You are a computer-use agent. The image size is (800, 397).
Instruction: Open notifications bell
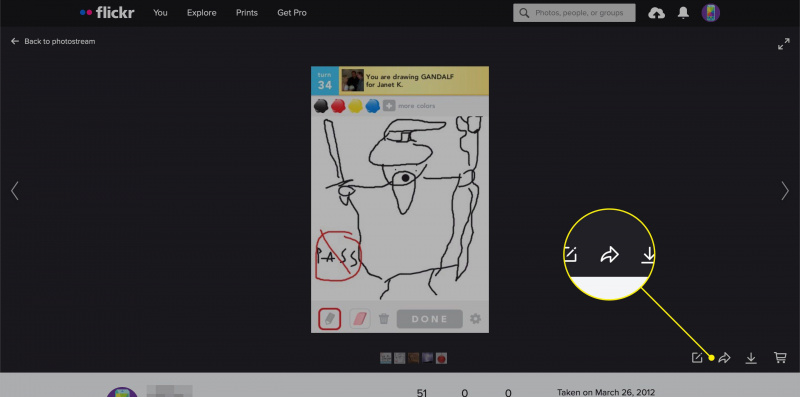point(683,13)
